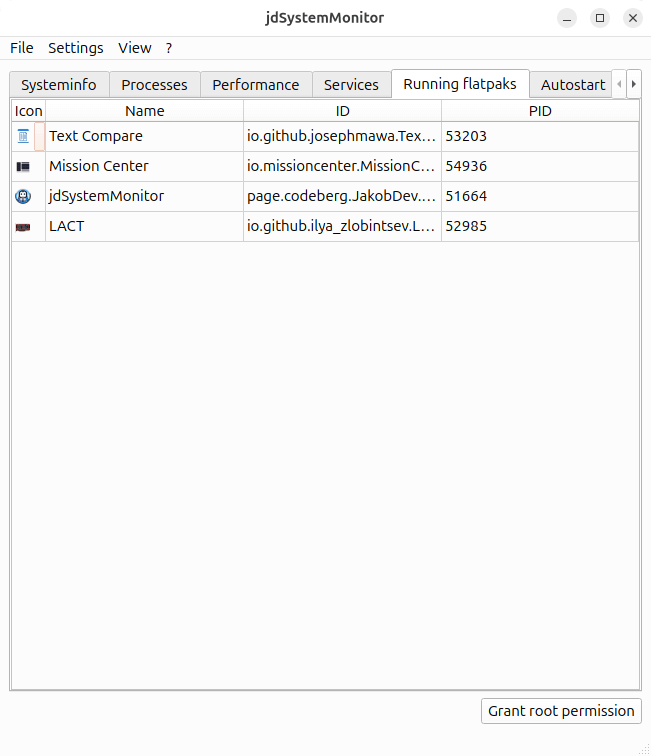Image resolution: width=651 pixels, height=756 pixels.
Task: Click the tab bar right scroll arrow
Action: (x=634, y=84)
